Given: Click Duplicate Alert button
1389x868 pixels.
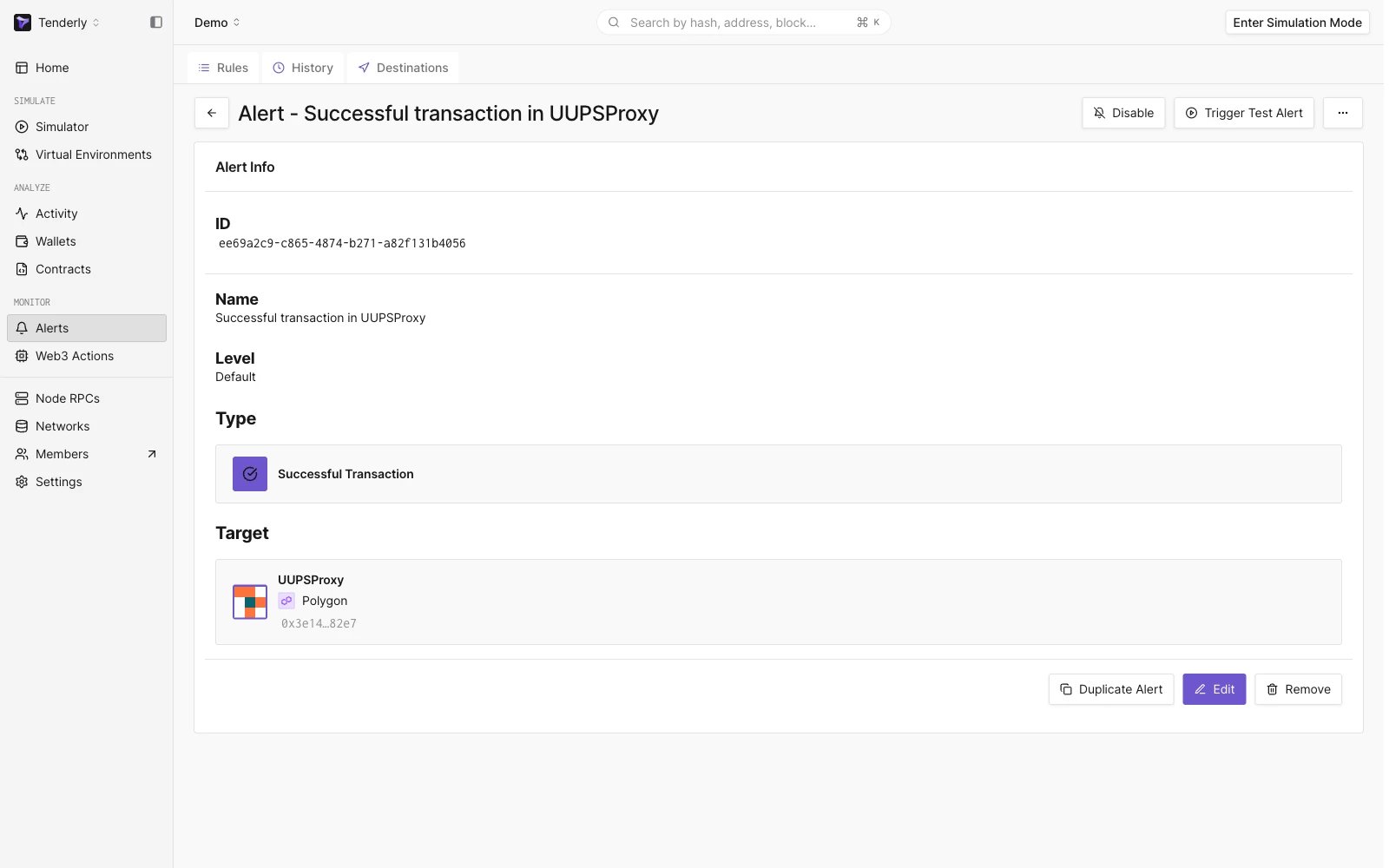Looking at the screenshot, I should 1111,689.
